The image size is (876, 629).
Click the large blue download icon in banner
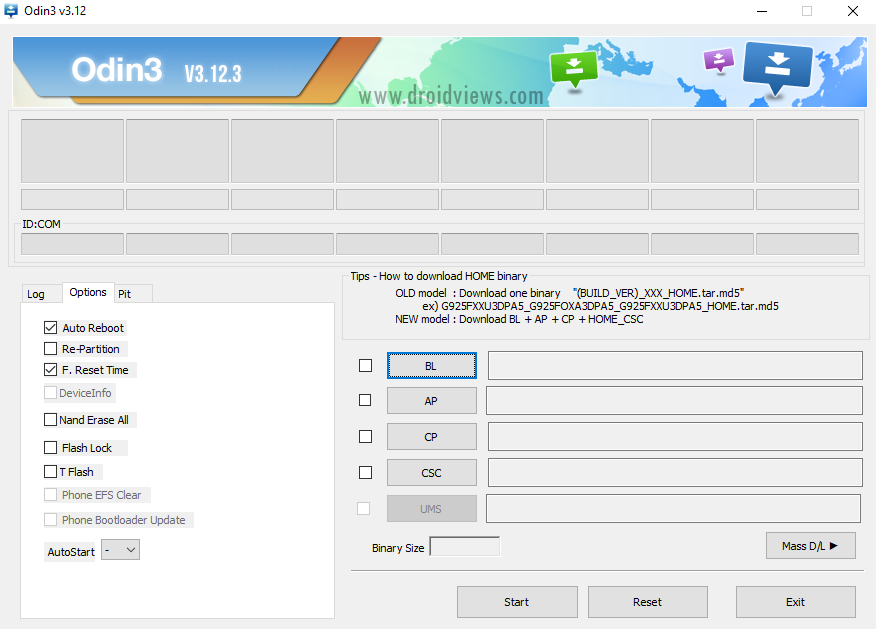(777, 66)
